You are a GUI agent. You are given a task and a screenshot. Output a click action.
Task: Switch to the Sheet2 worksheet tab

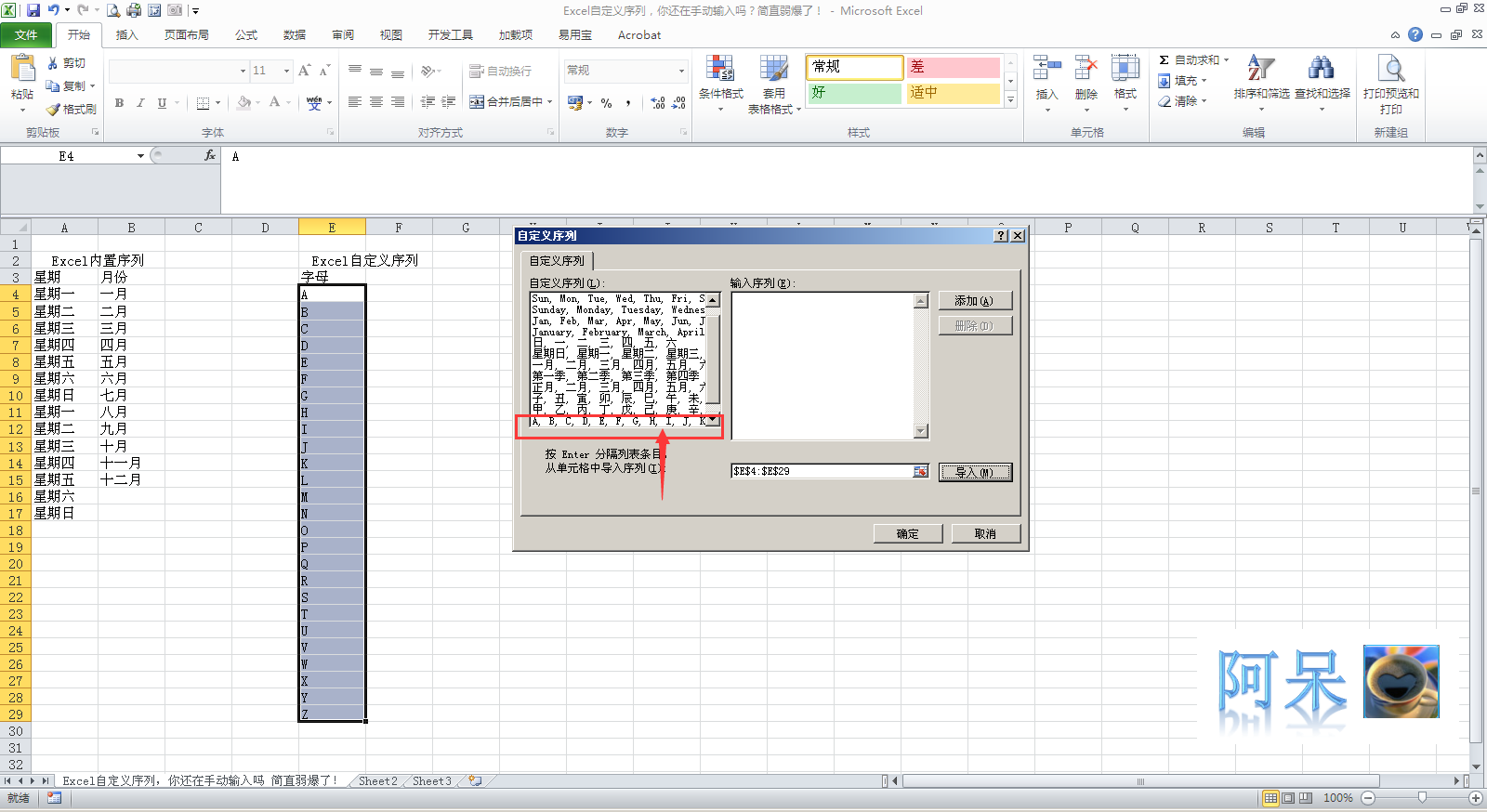(x=377, y=781)
